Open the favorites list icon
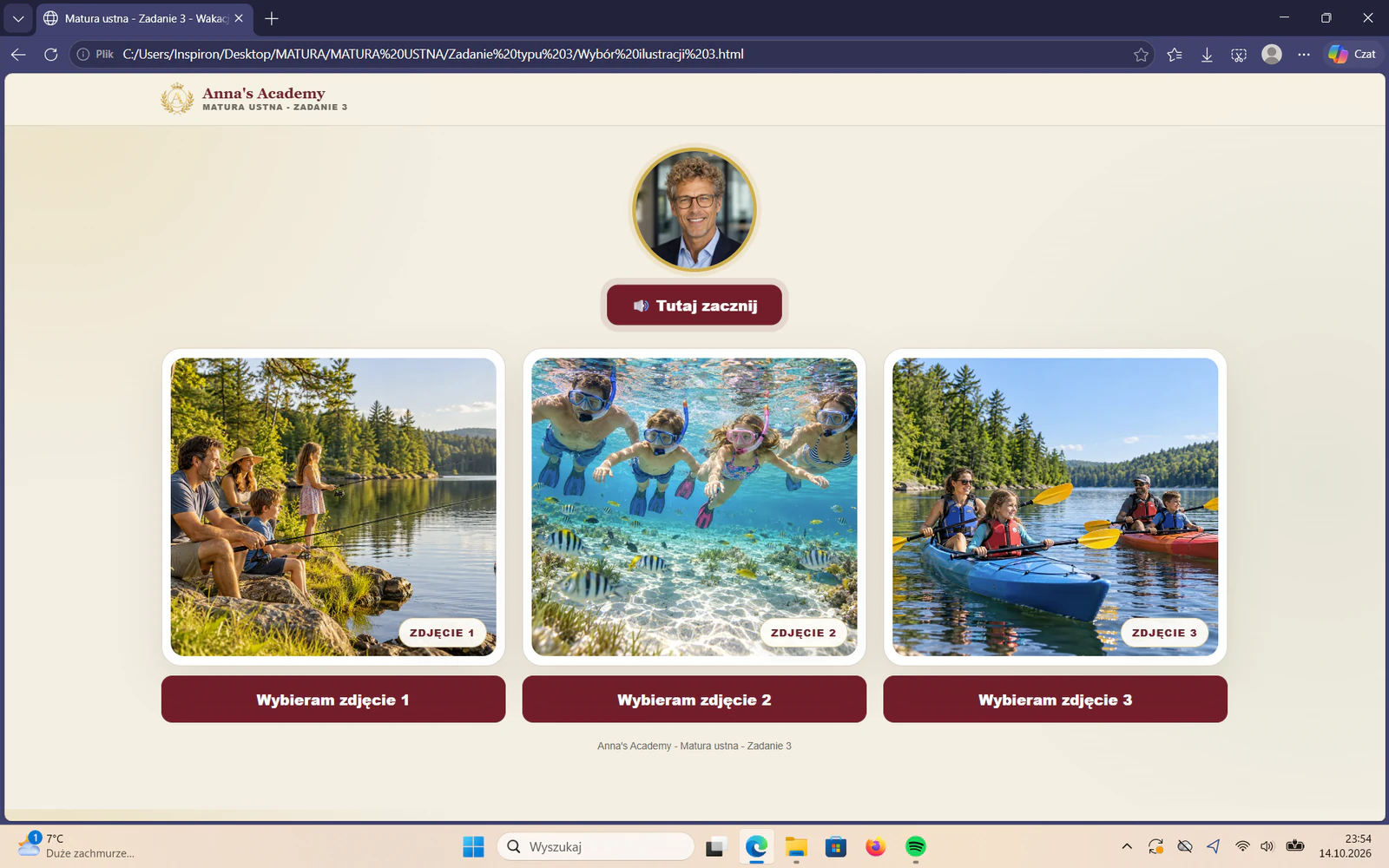 [1175, 54]
